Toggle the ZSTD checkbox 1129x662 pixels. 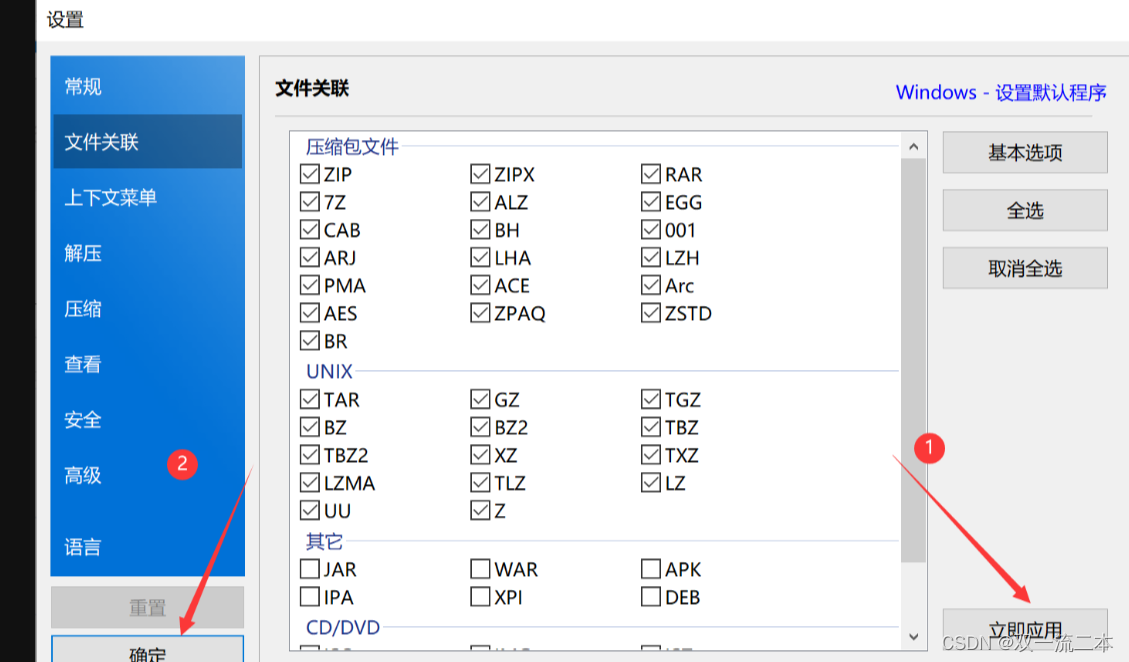click(x=651, y=313)
